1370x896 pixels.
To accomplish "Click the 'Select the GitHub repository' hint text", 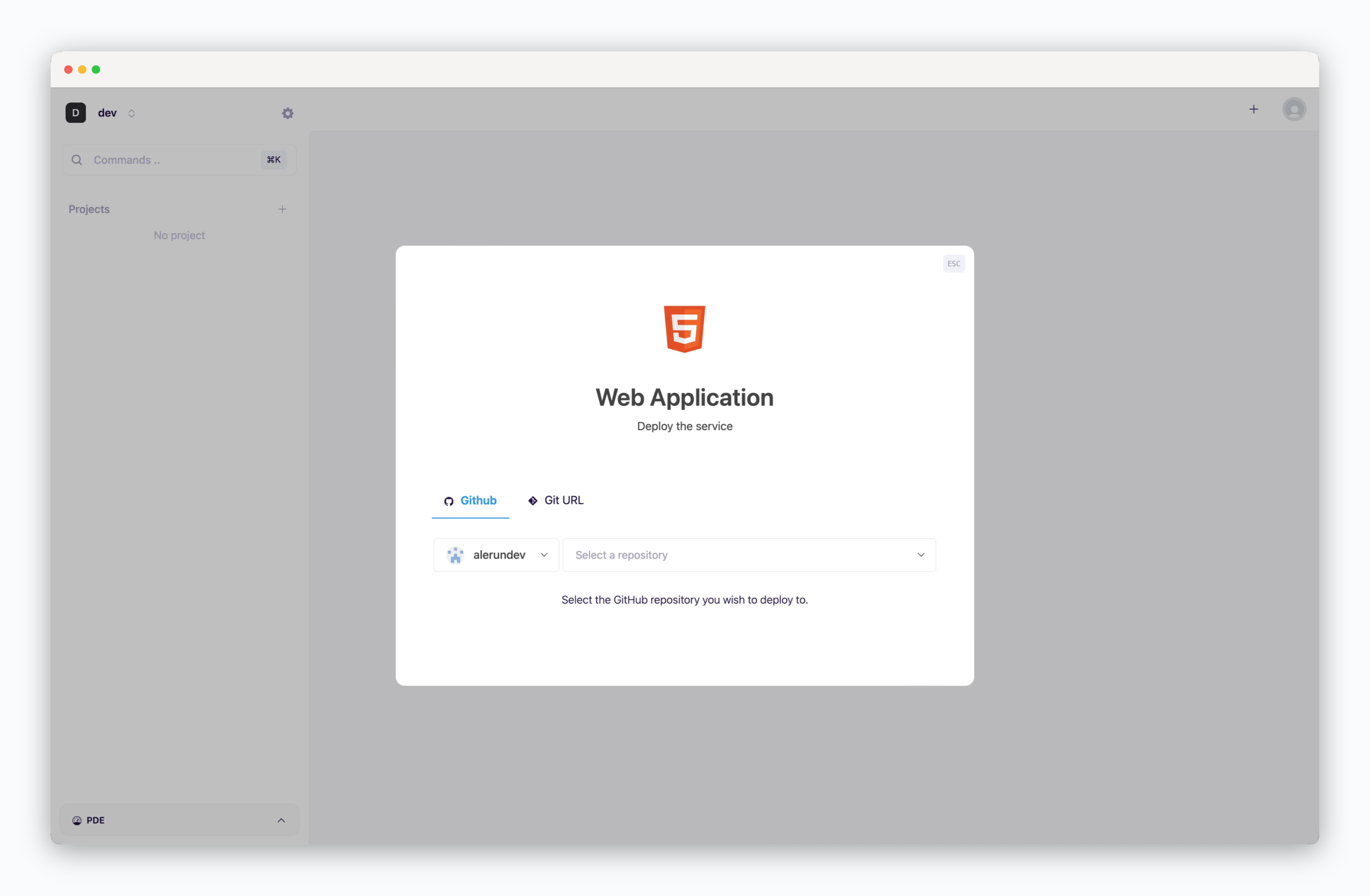I will tap(684, 600).
